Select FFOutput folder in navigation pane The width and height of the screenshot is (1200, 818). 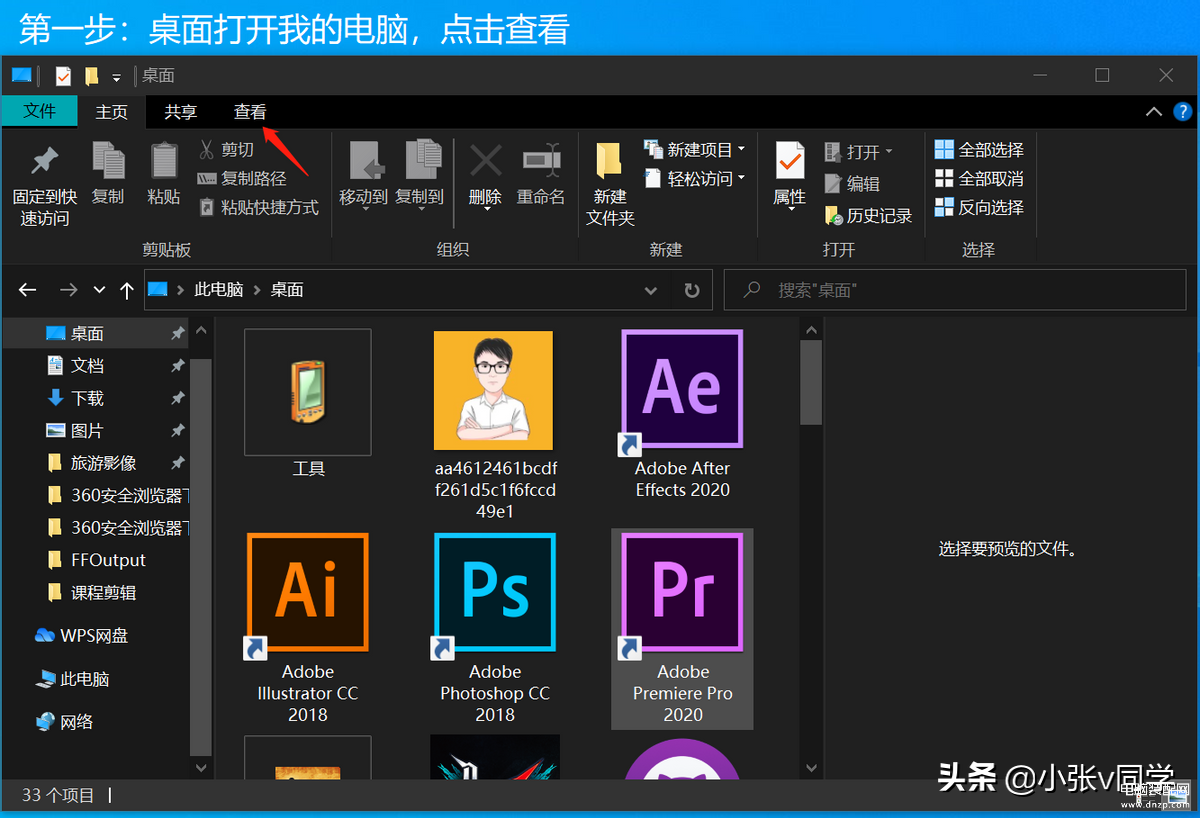pyautogui.click(x=95, y=560)
